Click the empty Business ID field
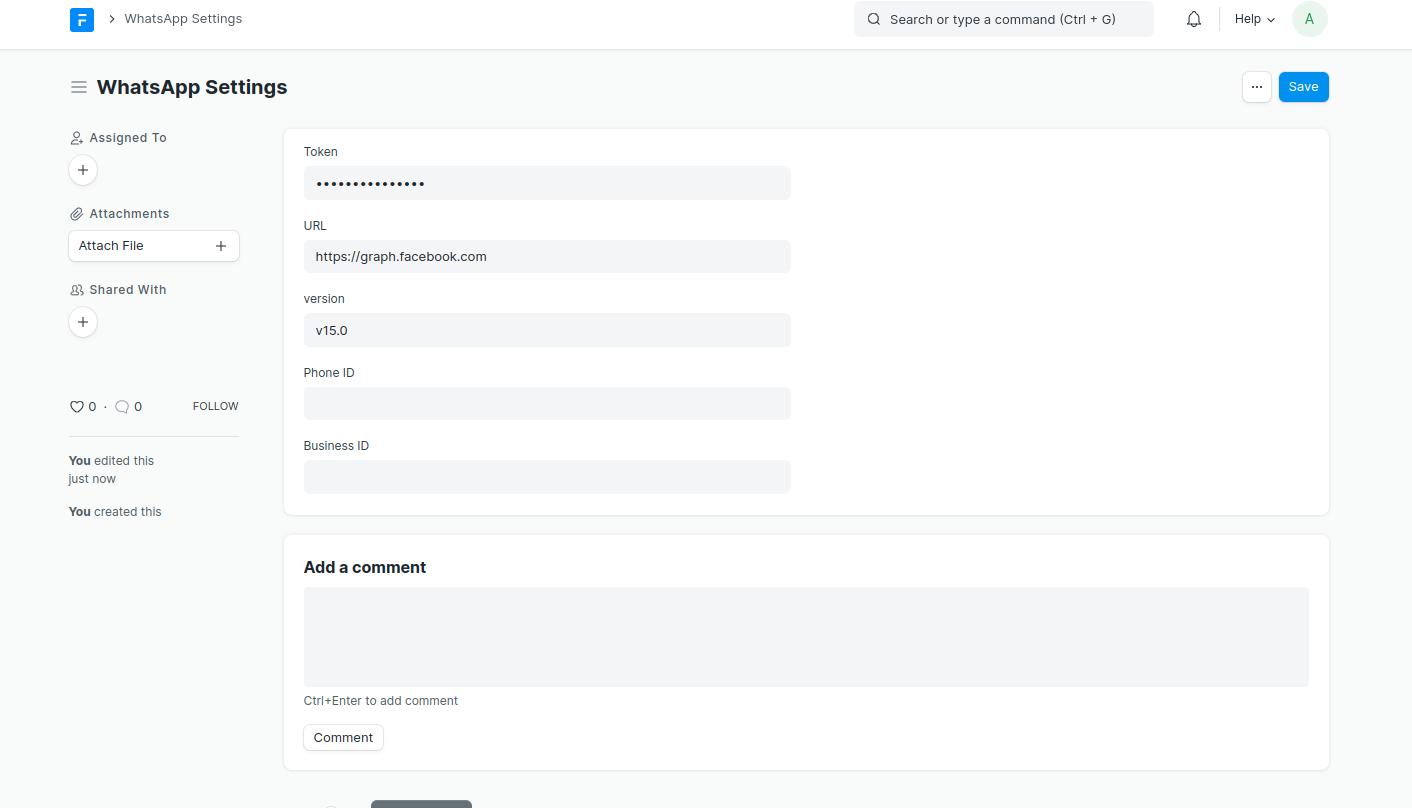The image size is (1412, 808). tap(547, 477)
